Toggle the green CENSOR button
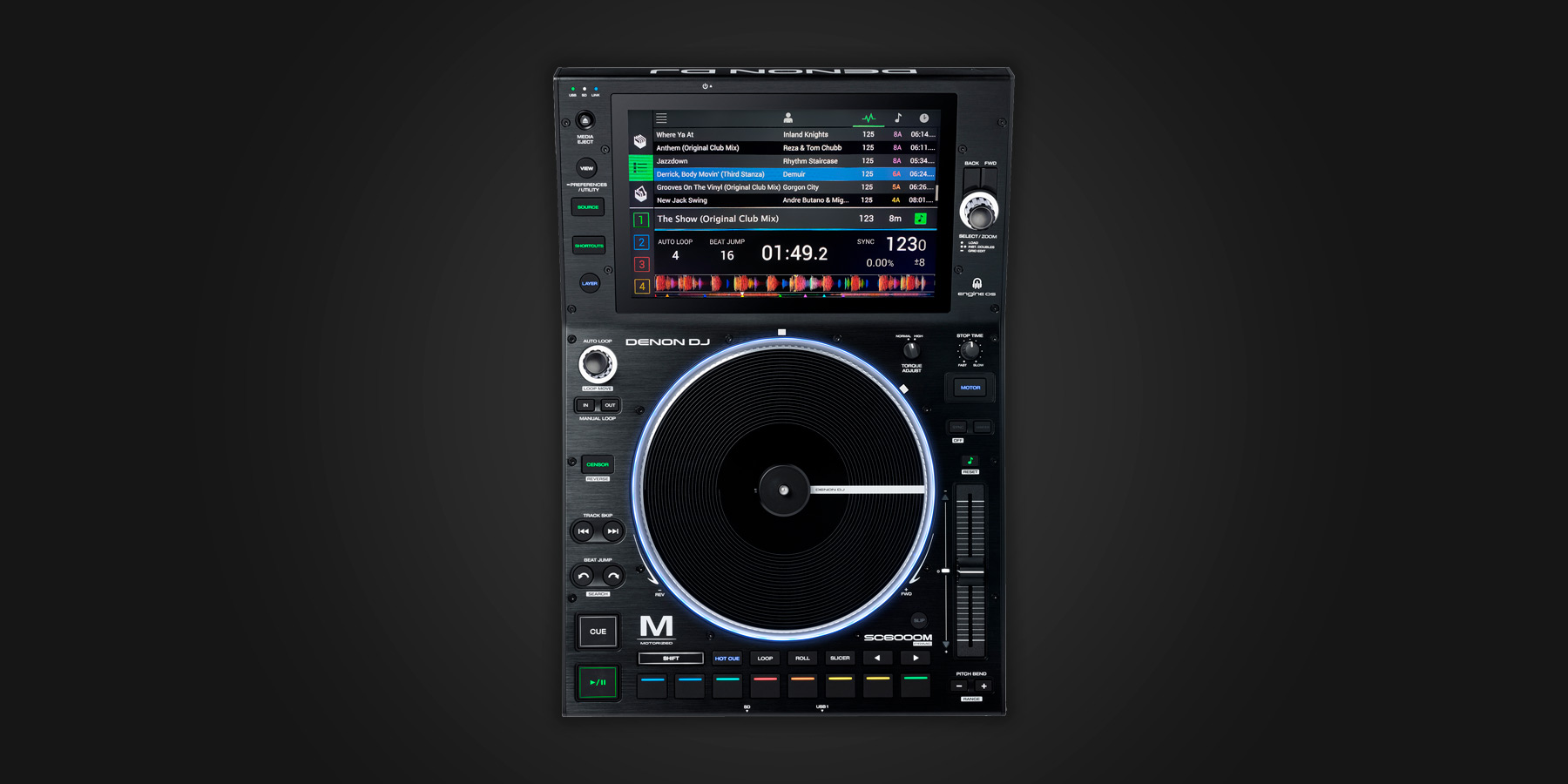Image resolution: width=1568 pixels, height=784 pixels. point(598,464)
